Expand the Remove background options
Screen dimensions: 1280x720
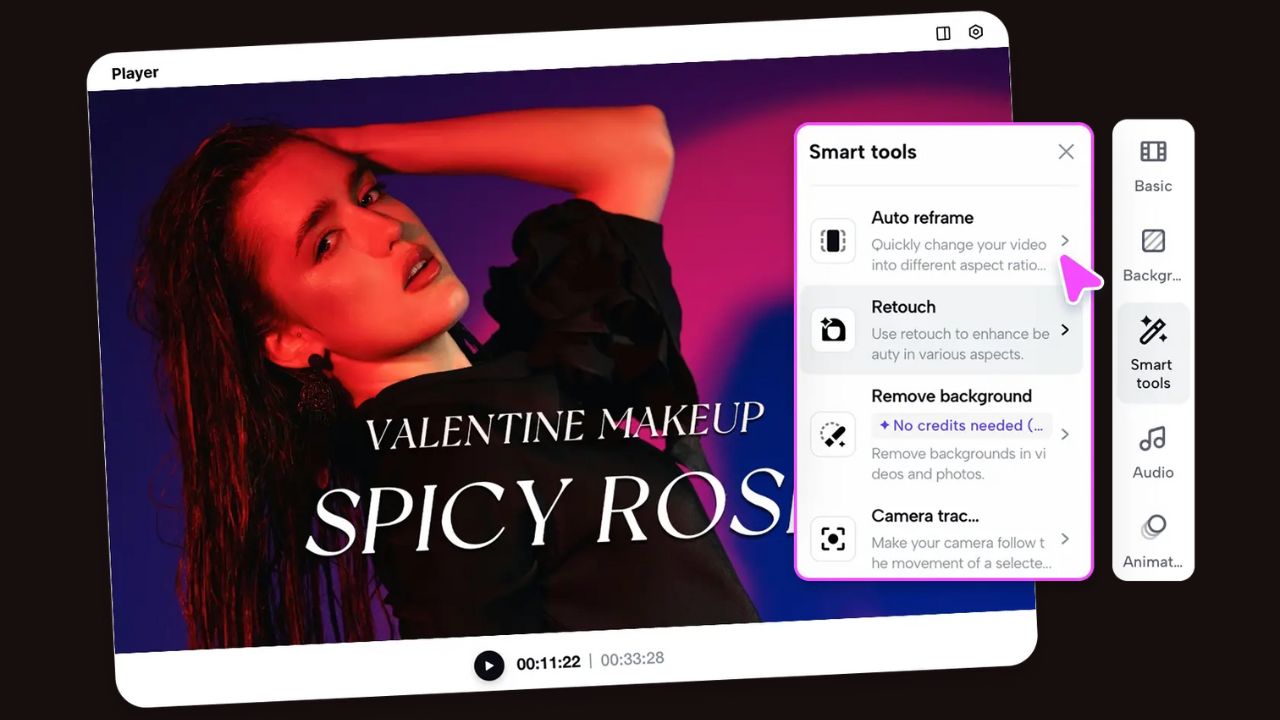[x=1064, y=434]
